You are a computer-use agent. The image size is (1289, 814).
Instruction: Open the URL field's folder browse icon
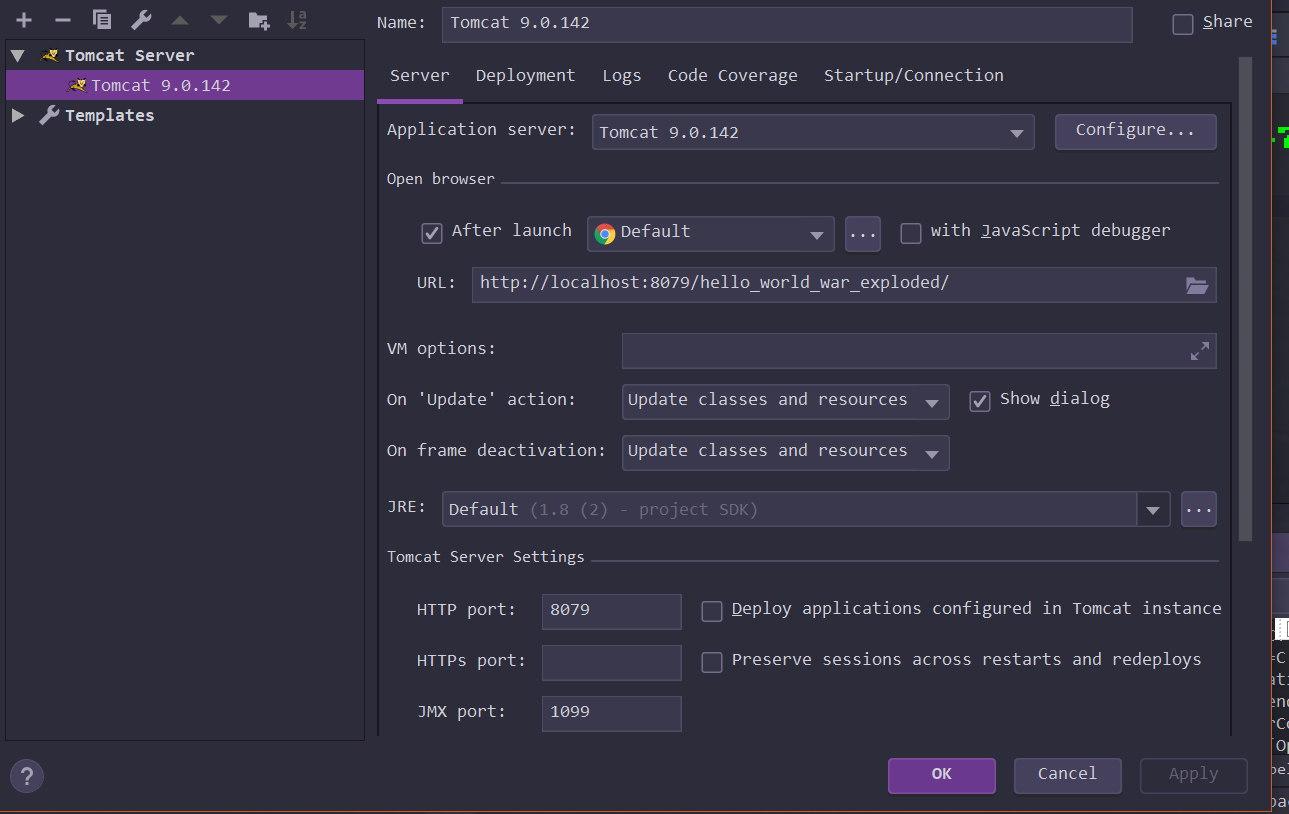point(1197,285)
